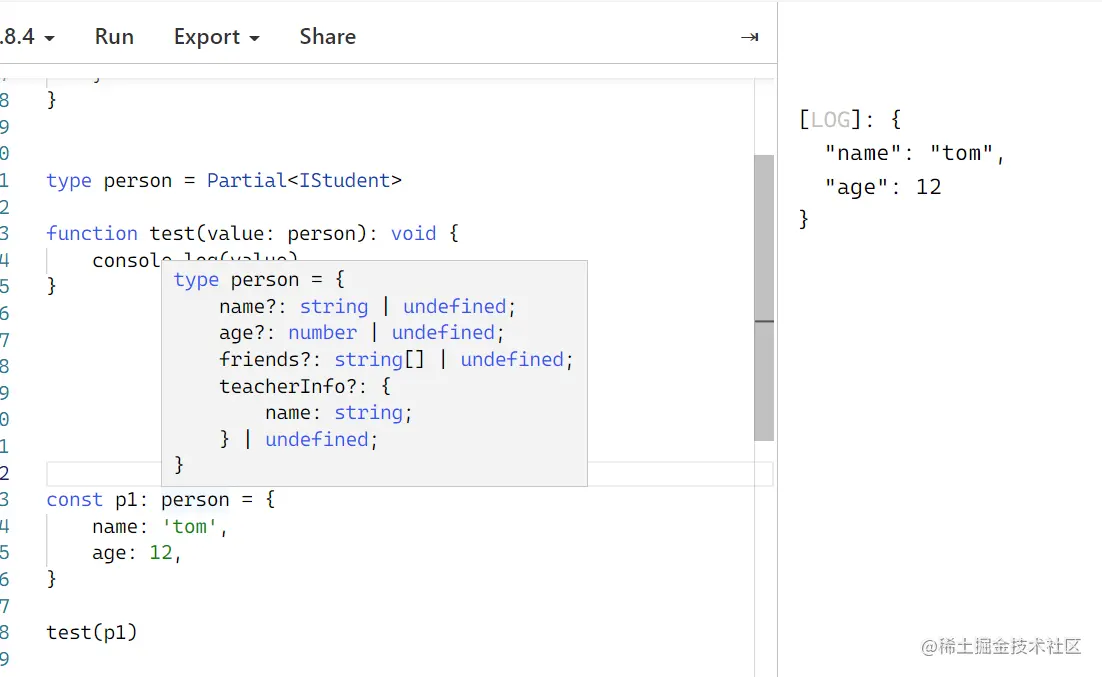Collapse the sidebar with arrow icon

[x=749, y=37]
